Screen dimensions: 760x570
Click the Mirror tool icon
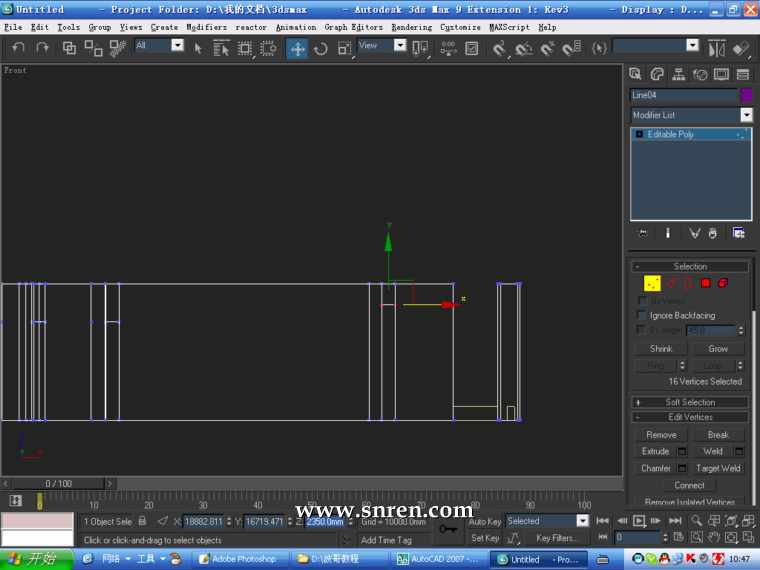[717, 48]
